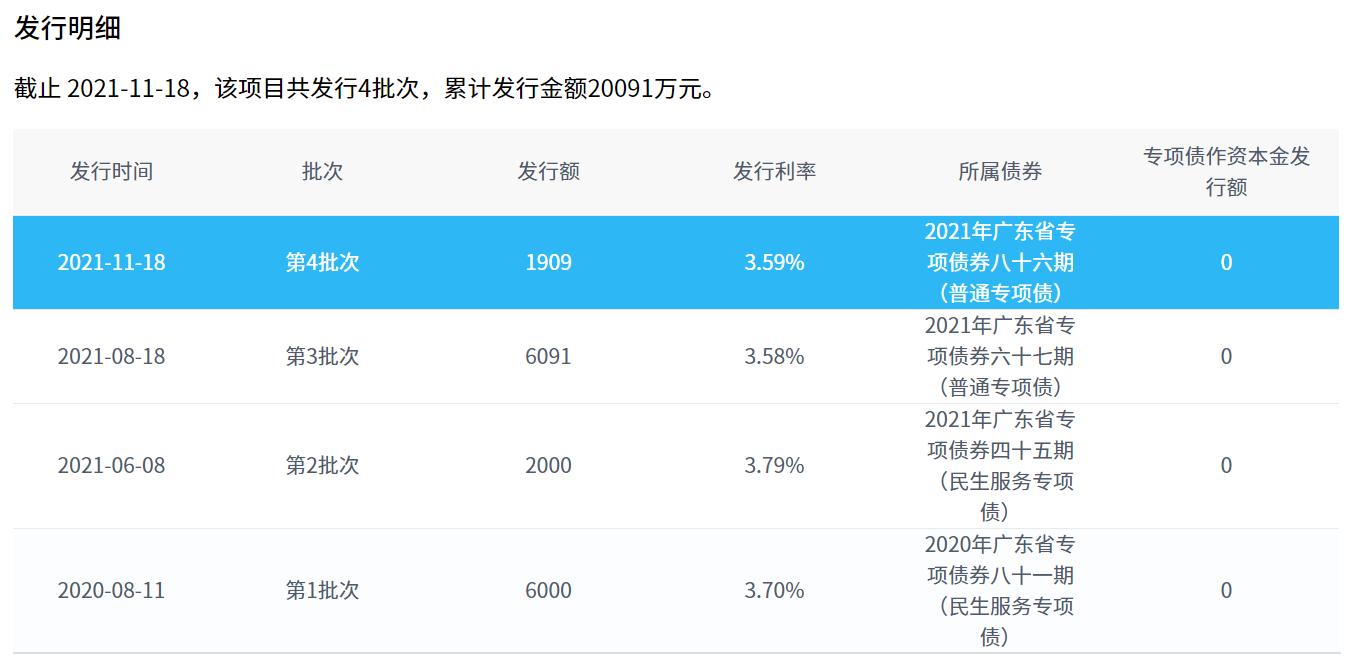The width and height of the screenshot is (1355, 656).
Task: Select the 6000 issuance amount cell
Action: tap(548, 590)
